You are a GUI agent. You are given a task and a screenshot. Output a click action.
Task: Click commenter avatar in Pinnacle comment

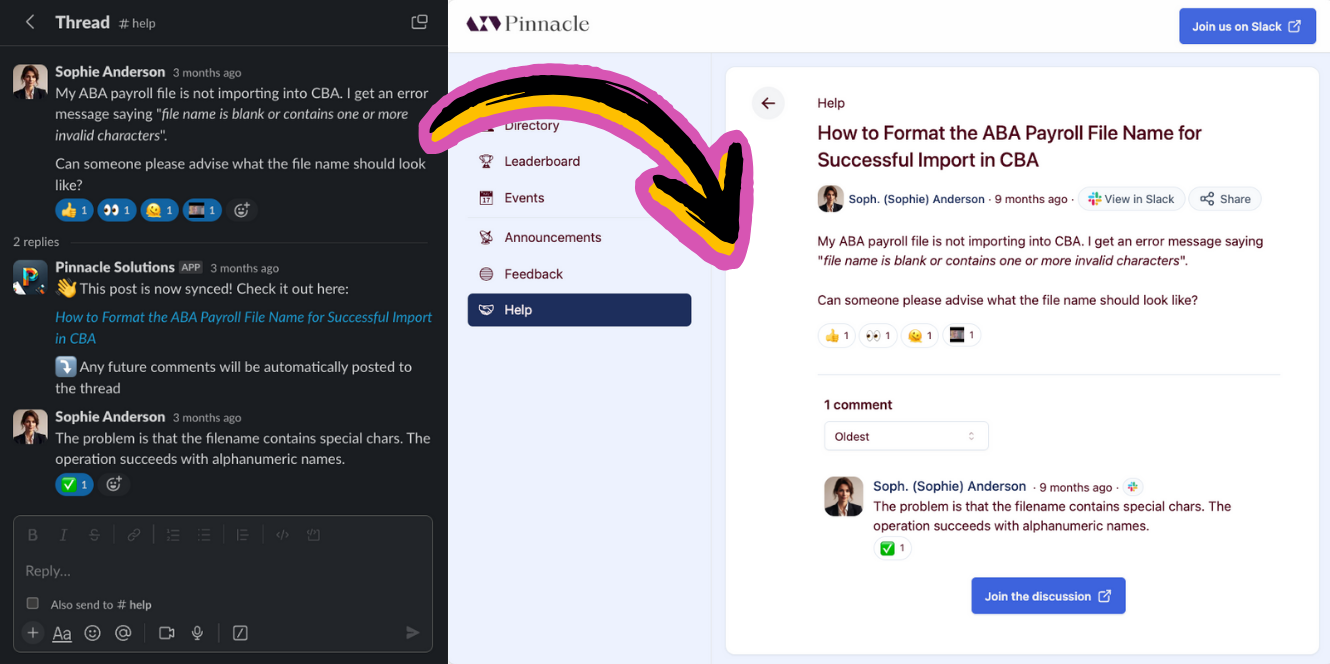point(843,496)
